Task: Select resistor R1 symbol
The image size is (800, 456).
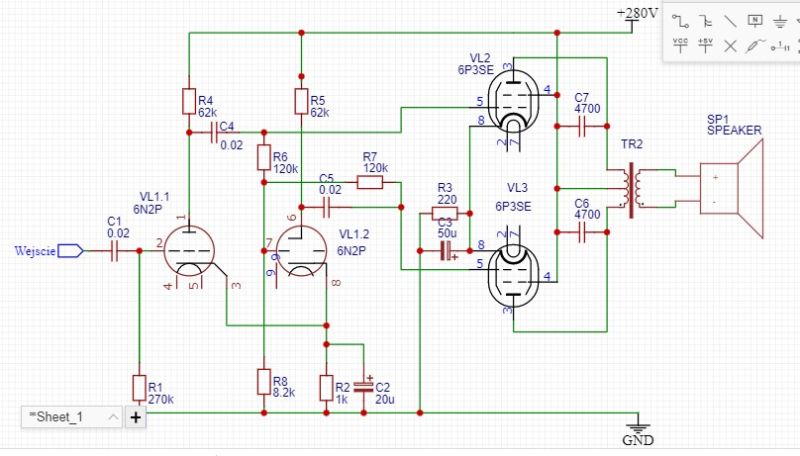Action: tap(139, 388)
